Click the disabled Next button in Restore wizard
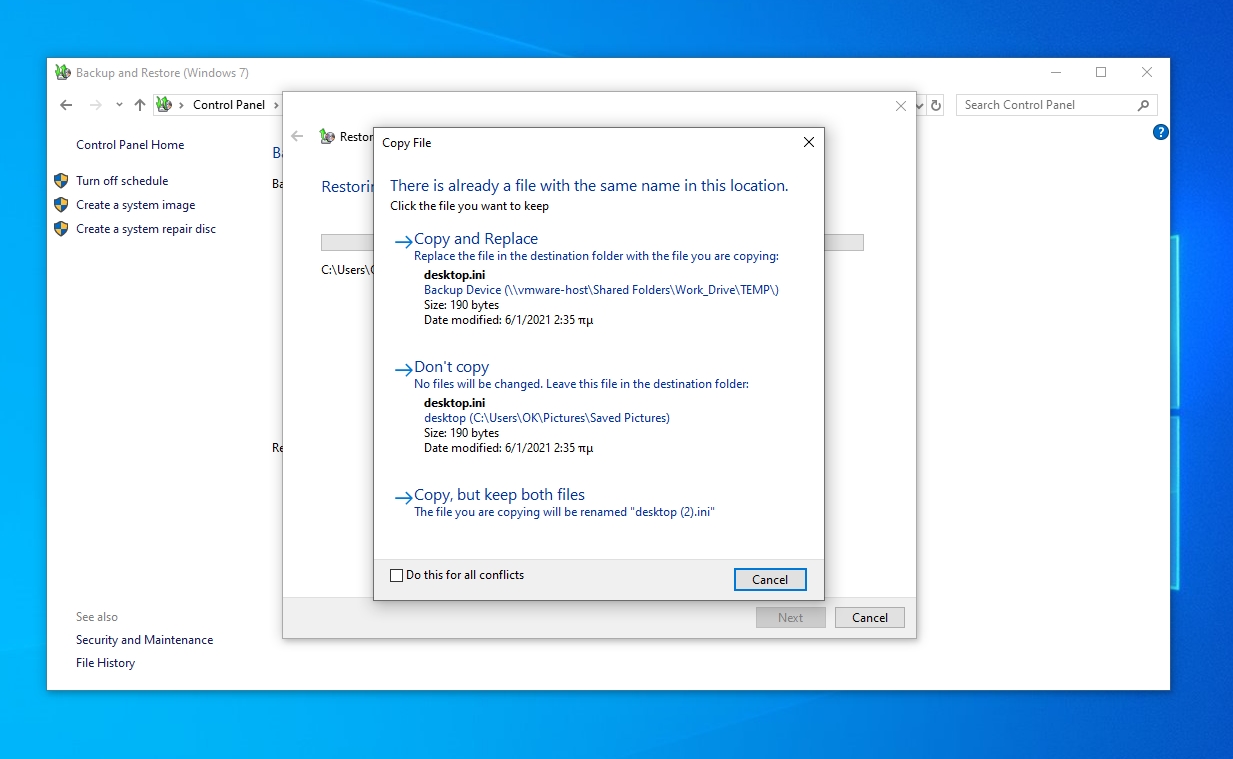 [x=791, y=617]
